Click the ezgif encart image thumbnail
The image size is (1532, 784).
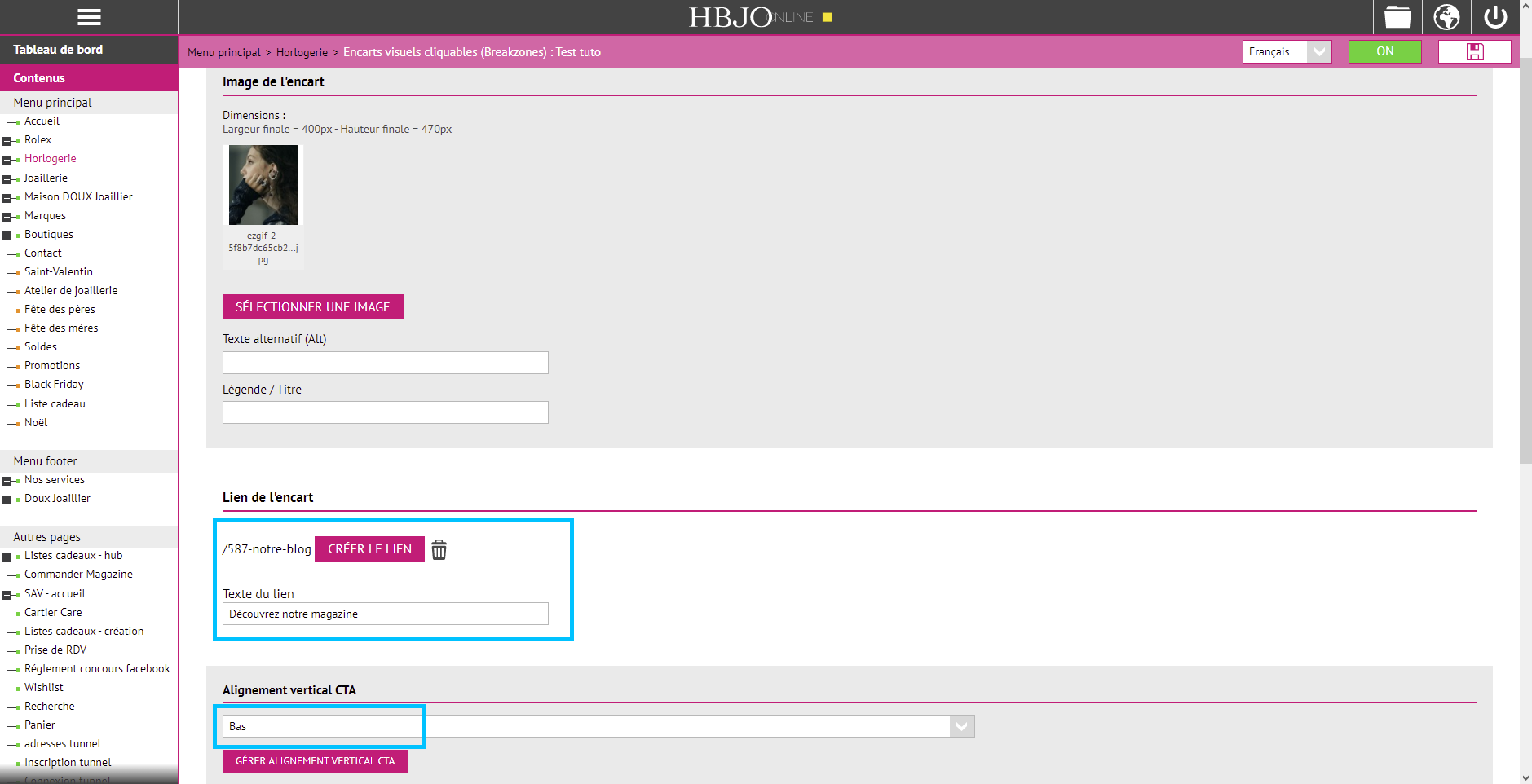tap(263, 185)
